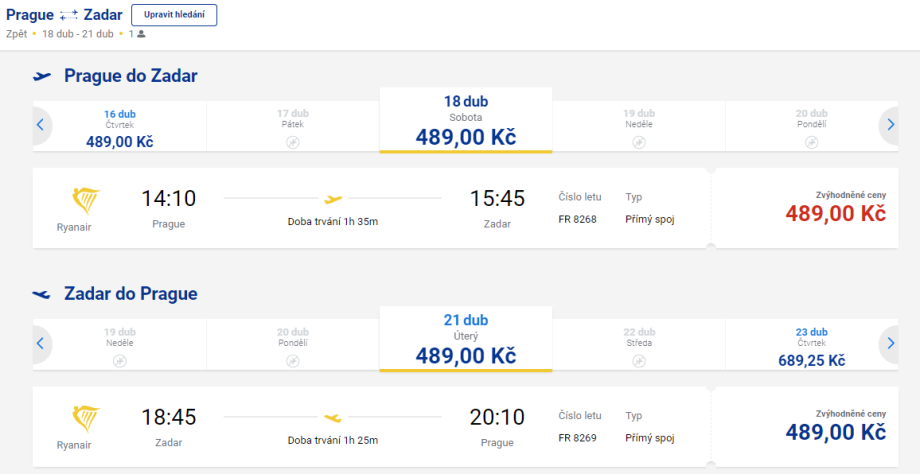Click the unavailable icon under 17 dub Pátek
Image resolution: width=920 pixels, height=474 pixels.
tap(292, 143)
